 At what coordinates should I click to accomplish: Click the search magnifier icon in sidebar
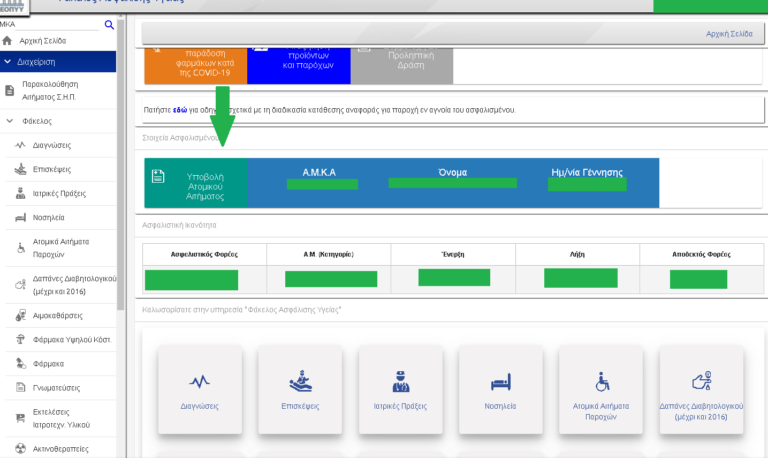(109, 24)
